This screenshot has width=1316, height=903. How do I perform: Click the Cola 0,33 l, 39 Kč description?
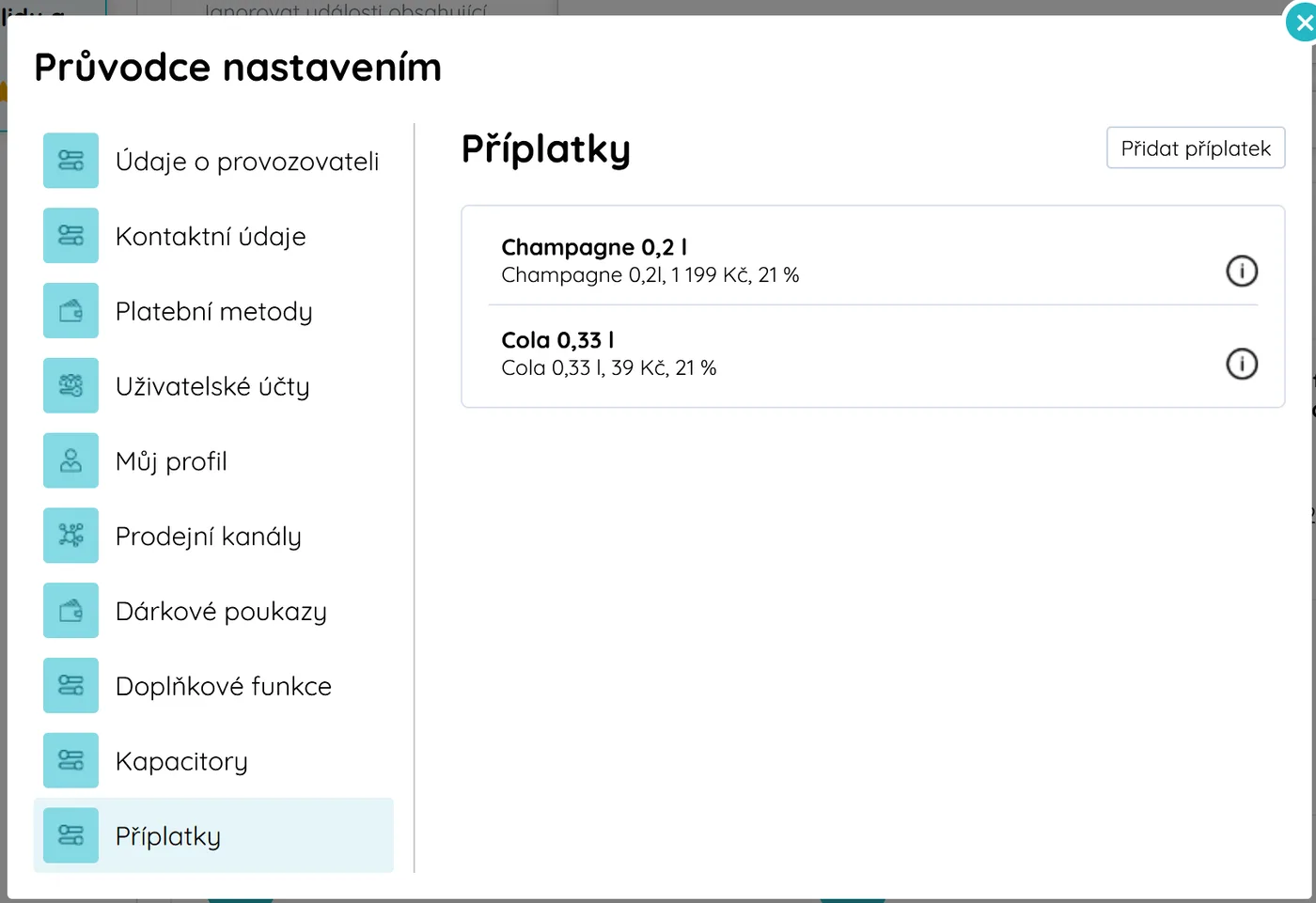click(x=609, y=368)
